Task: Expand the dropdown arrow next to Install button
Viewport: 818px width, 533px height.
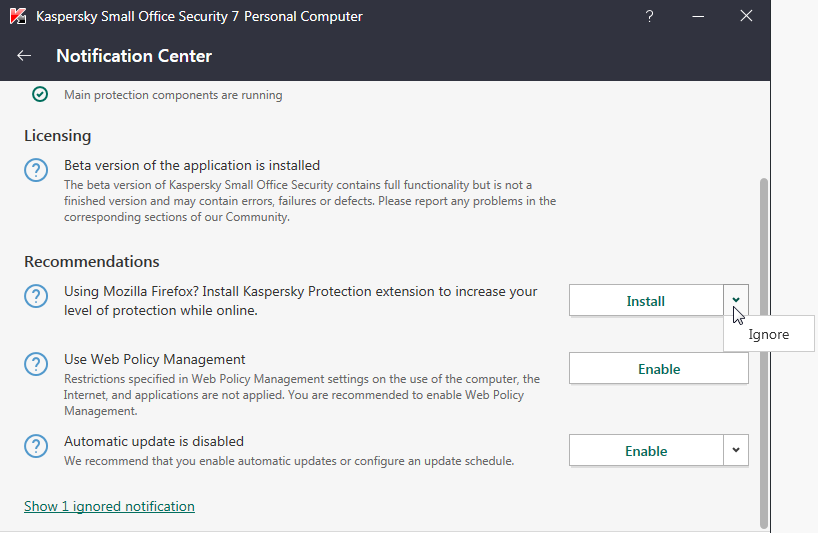Action: click(x=736, y=300)
